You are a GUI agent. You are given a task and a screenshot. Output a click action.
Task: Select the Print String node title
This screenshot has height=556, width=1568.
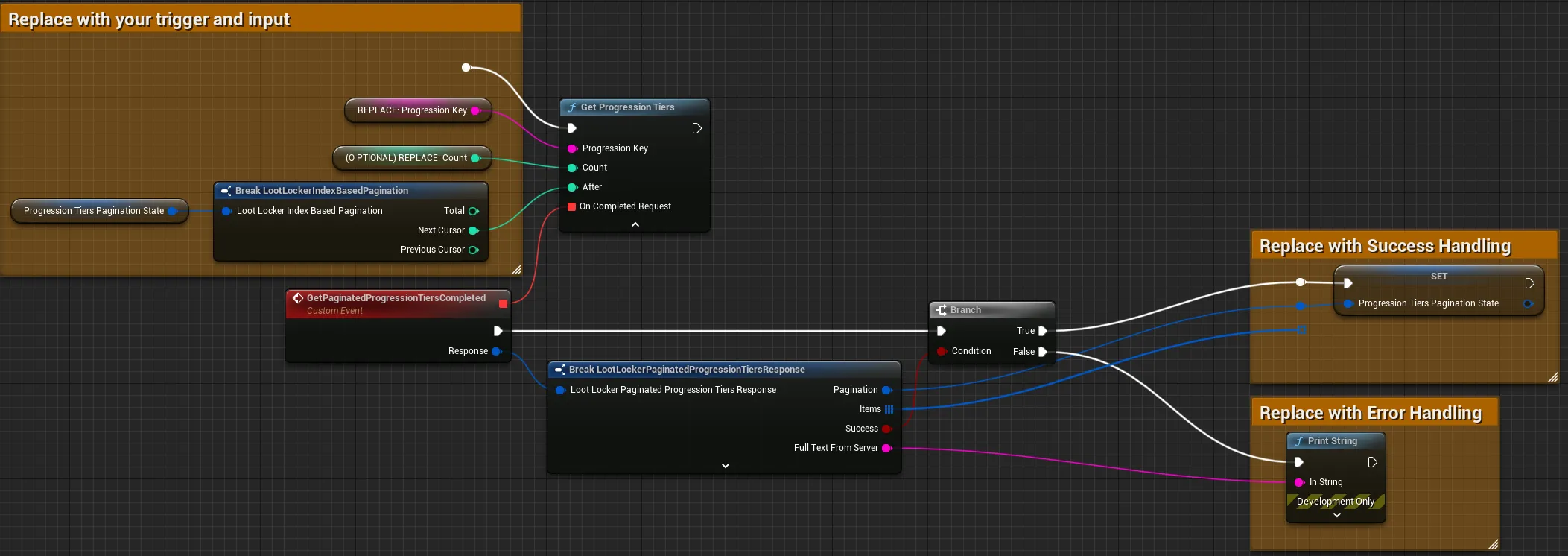click(x=1333, y=441)
